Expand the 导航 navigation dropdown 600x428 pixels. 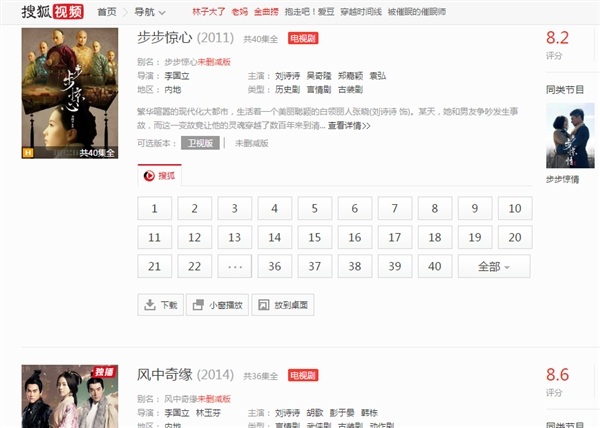coord(150,12)
